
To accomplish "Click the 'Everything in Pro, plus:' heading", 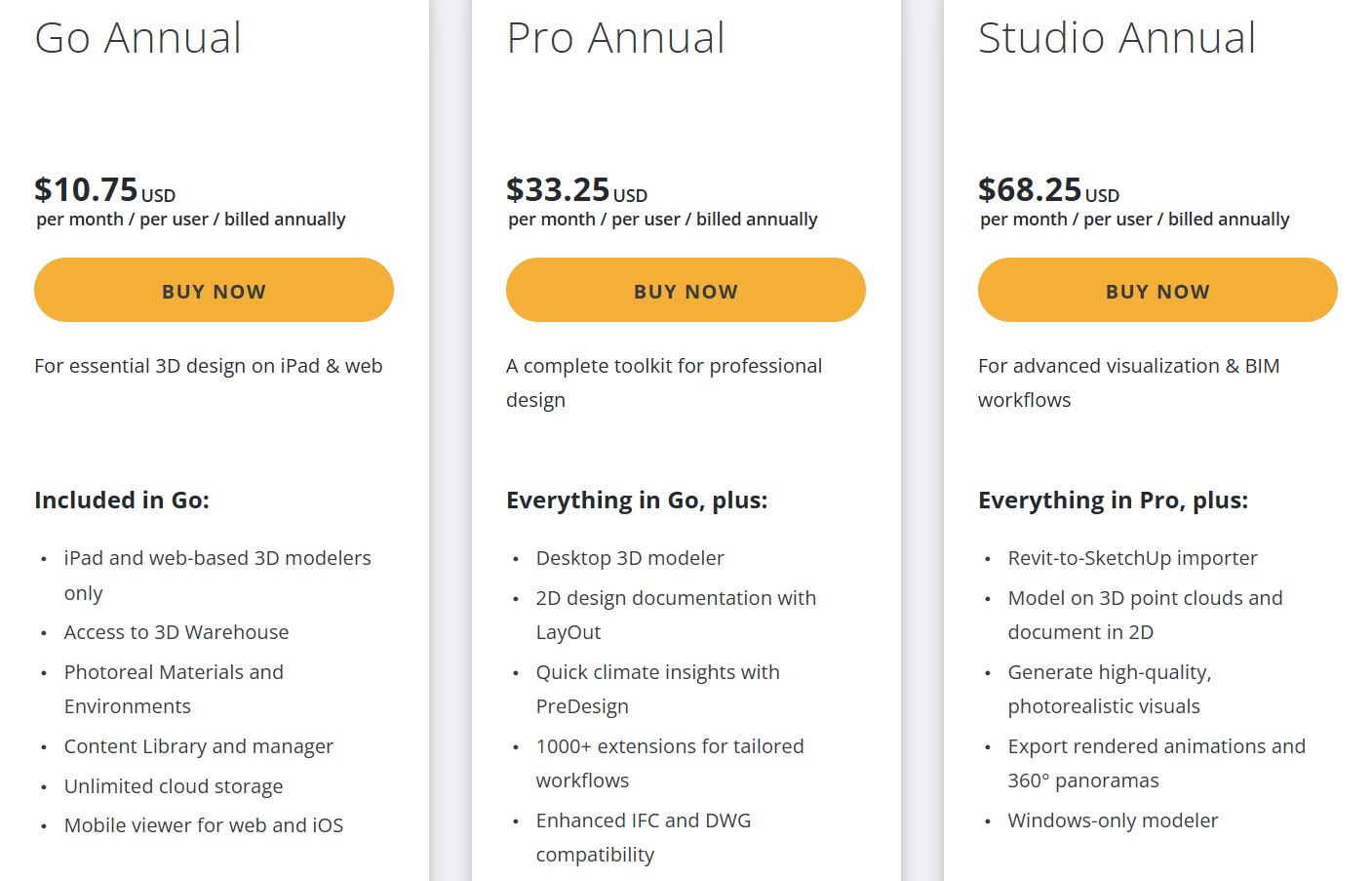I will click(1113, 501).
